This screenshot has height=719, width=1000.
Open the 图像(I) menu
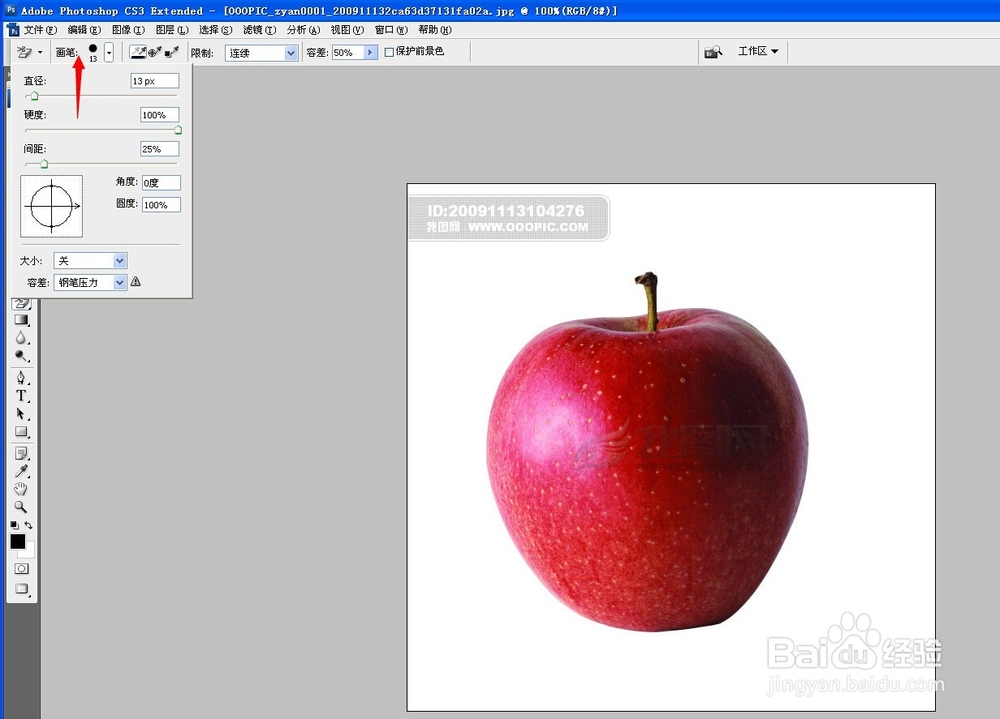(128, 30)
